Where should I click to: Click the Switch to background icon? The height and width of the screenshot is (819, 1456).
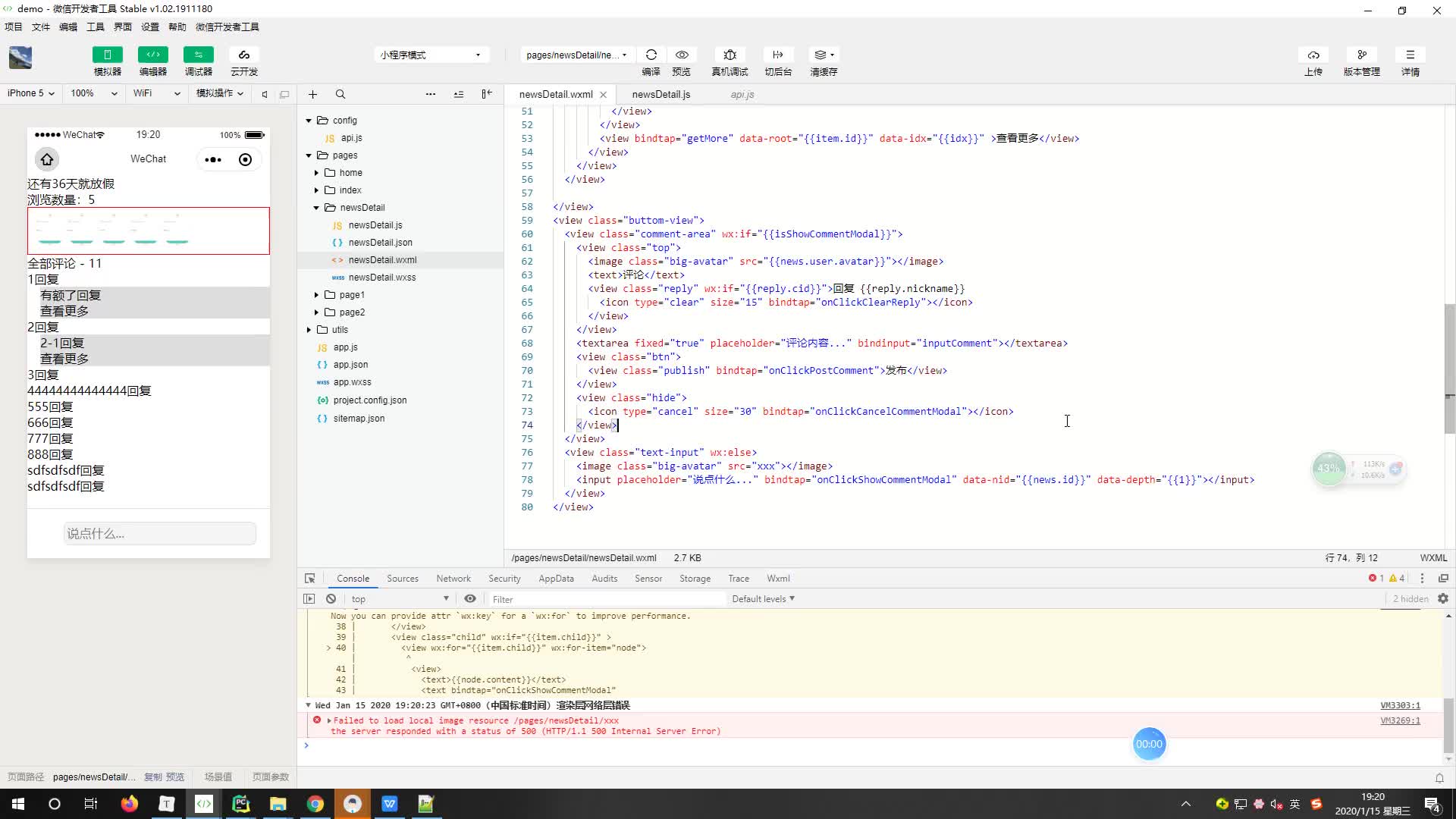pos(777,55)
